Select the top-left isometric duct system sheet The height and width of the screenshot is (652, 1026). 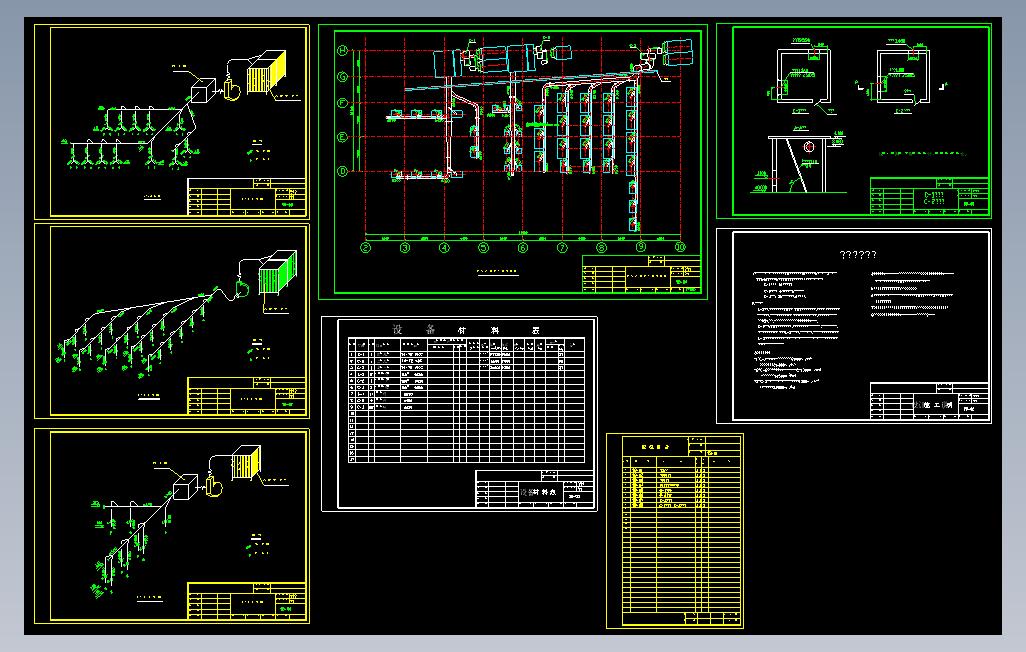[171, 122]
